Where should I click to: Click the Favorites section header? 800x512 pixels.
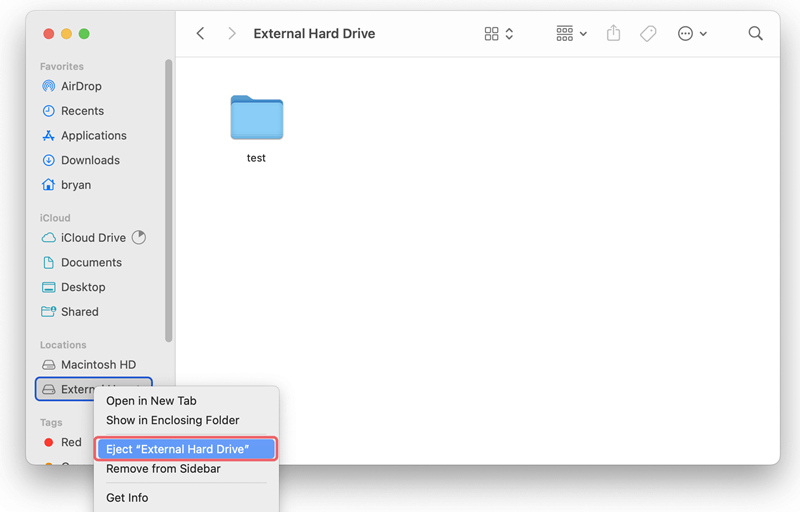[x=62, y=66]
